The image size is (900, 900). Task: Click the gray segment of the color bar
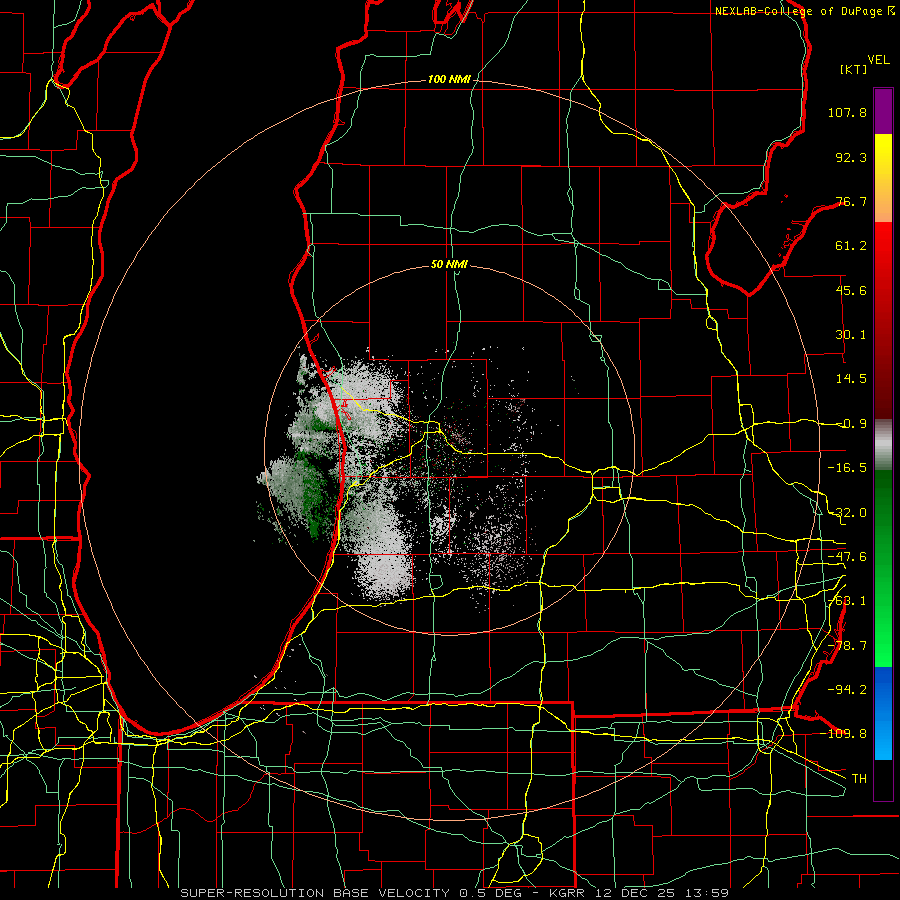coord(883,443)
